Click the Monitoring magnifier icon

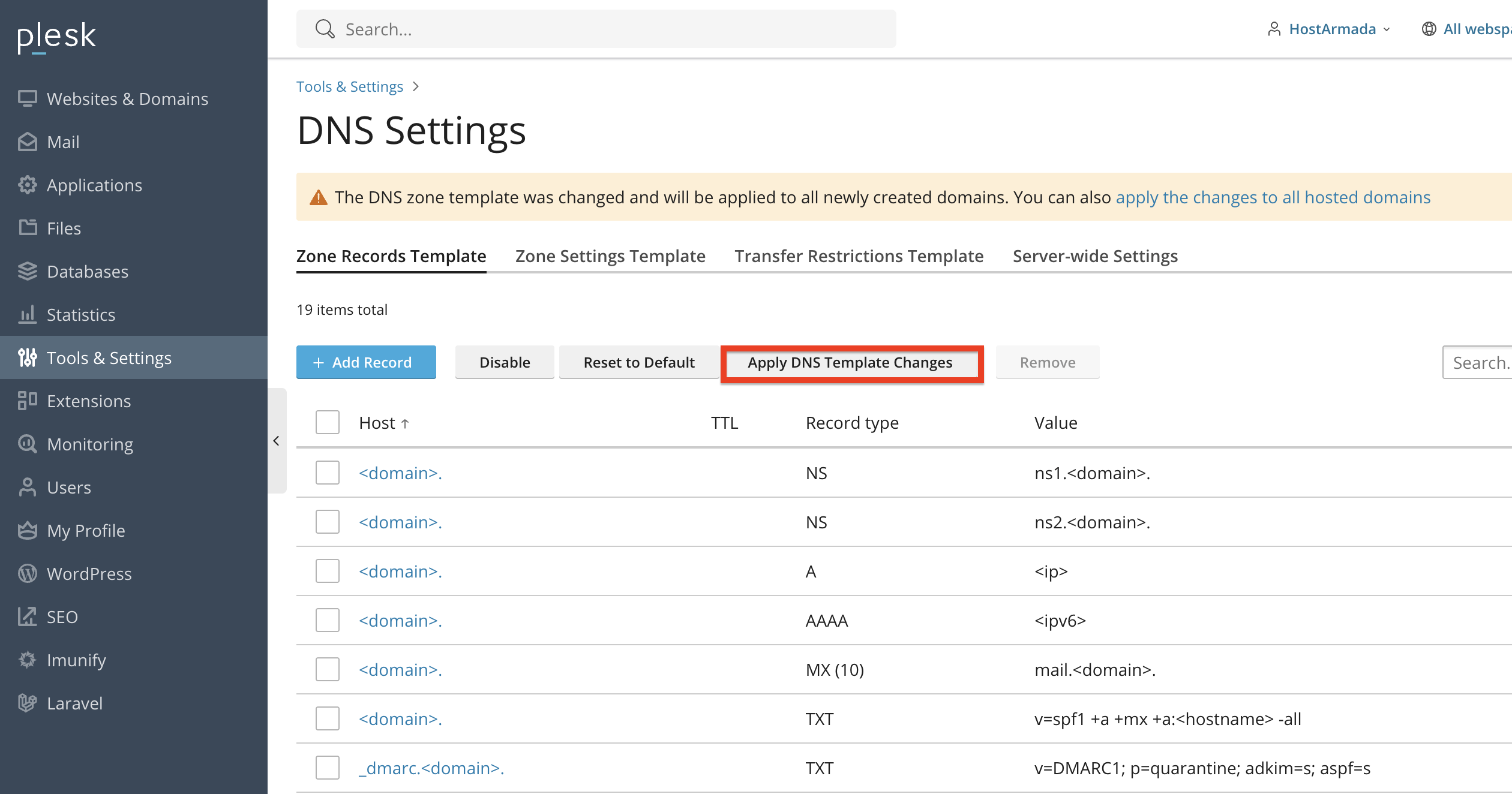(28, 444)
